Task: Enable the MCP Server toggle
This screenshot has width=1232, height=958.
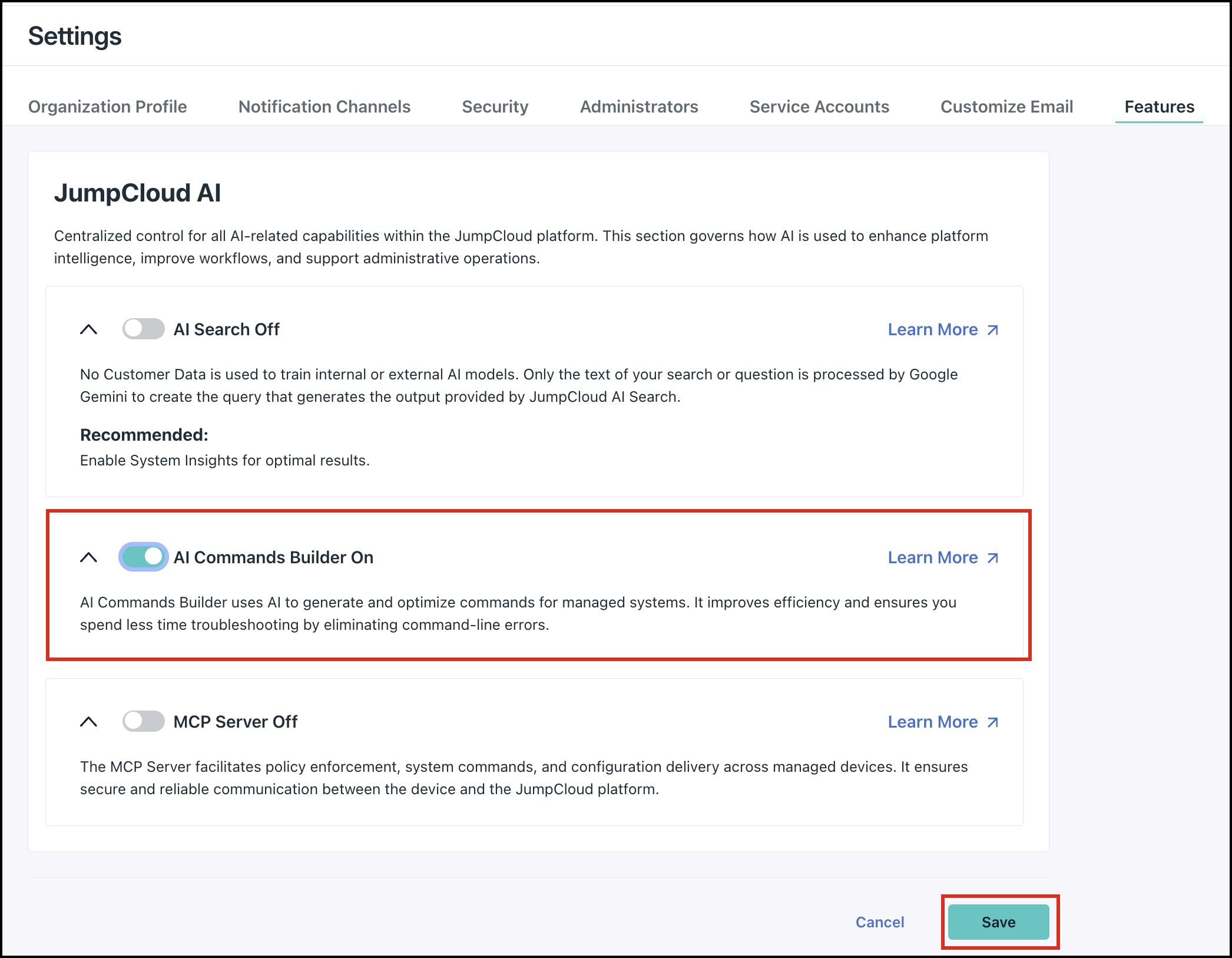Action: coord(143,721)
